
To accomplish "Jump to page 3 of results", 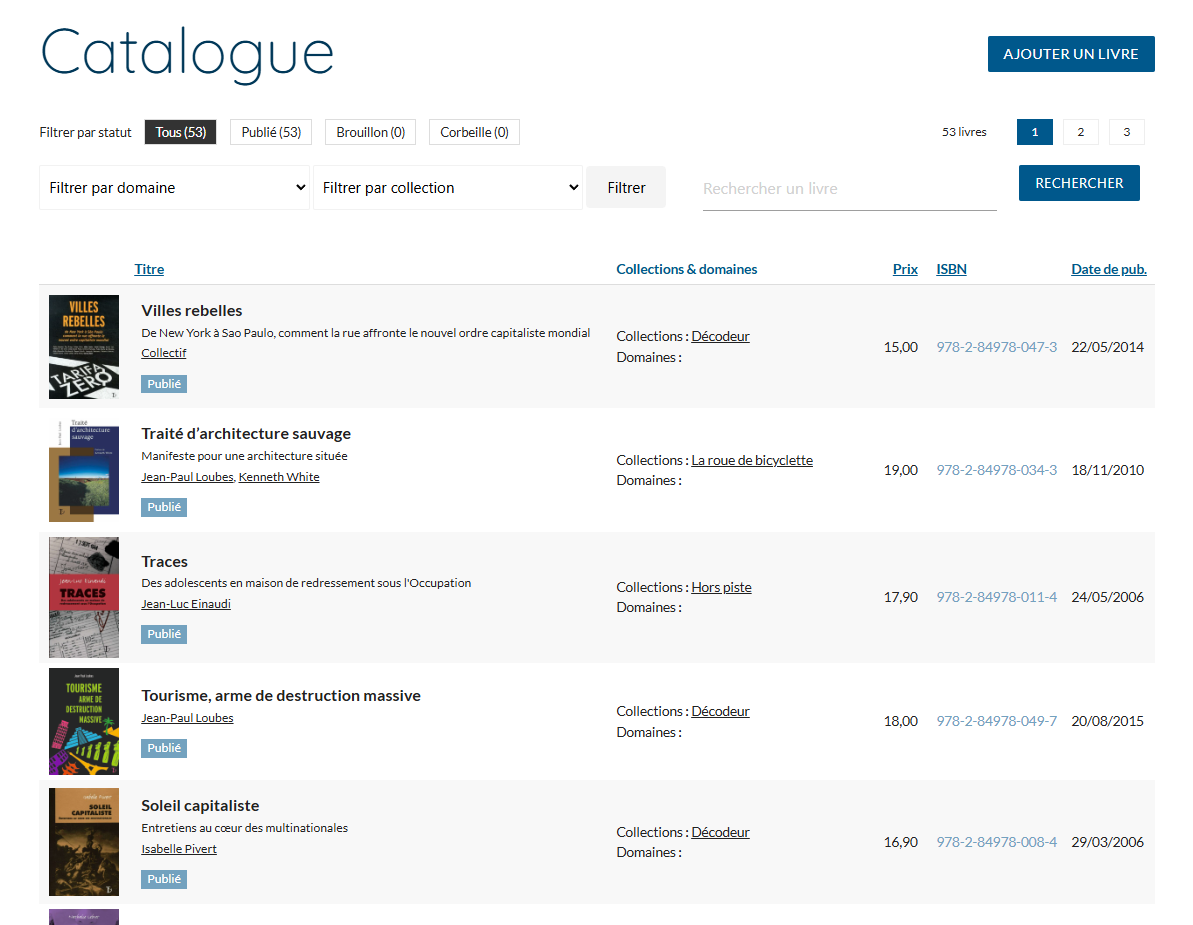I will [1126, 132].
